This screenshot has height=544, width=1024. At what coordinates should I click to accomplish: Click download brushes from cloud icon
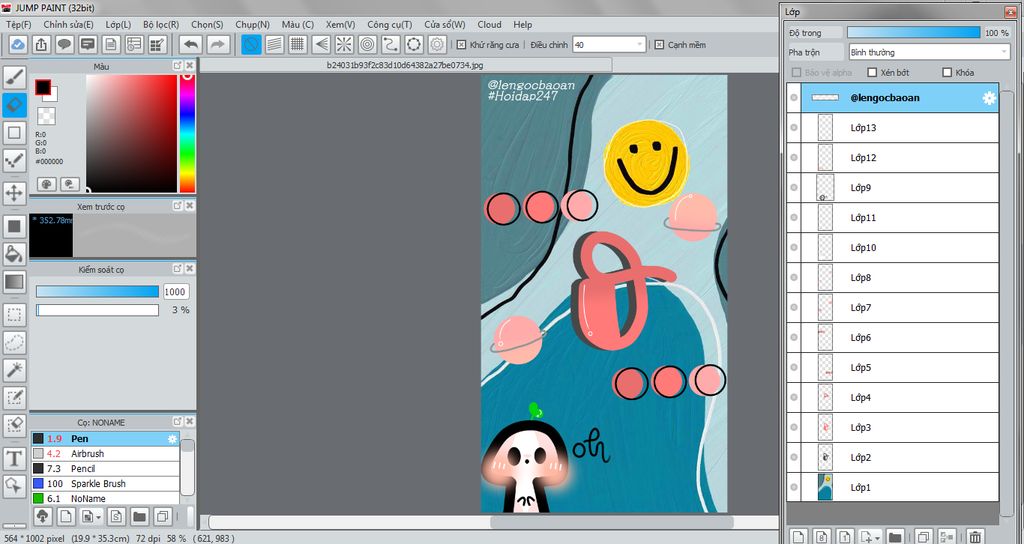tap(42, 517)
